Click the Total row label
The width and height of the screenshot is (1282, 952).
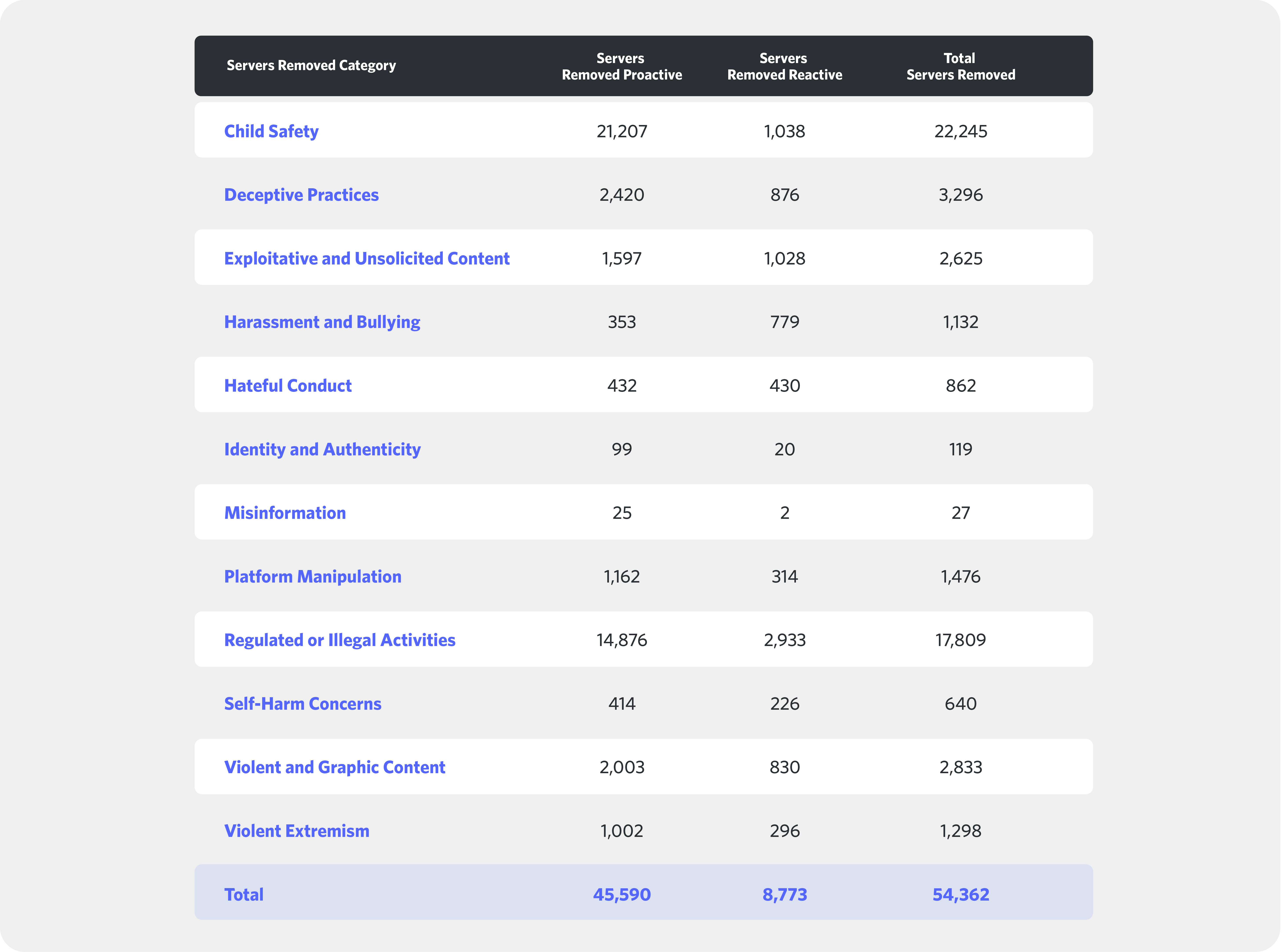[x=244, y=894]
